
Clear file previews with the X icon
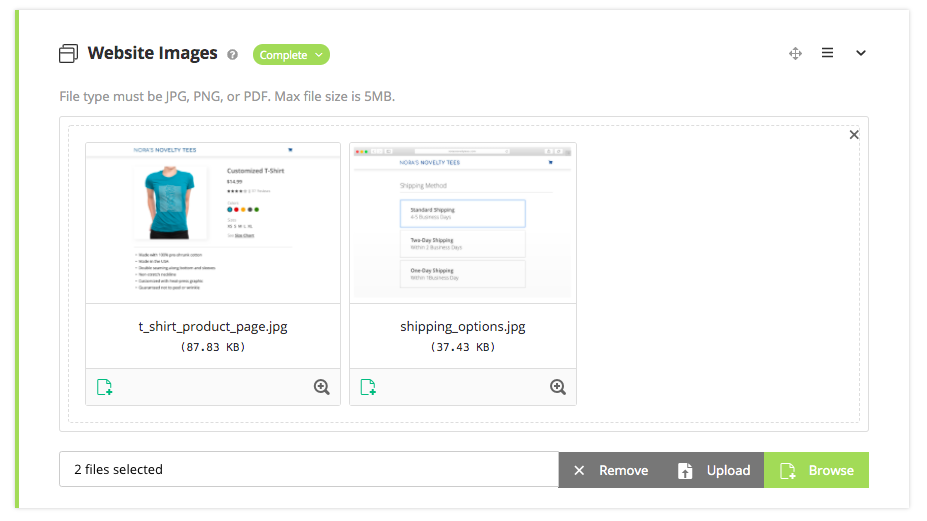tap(853, 135)
